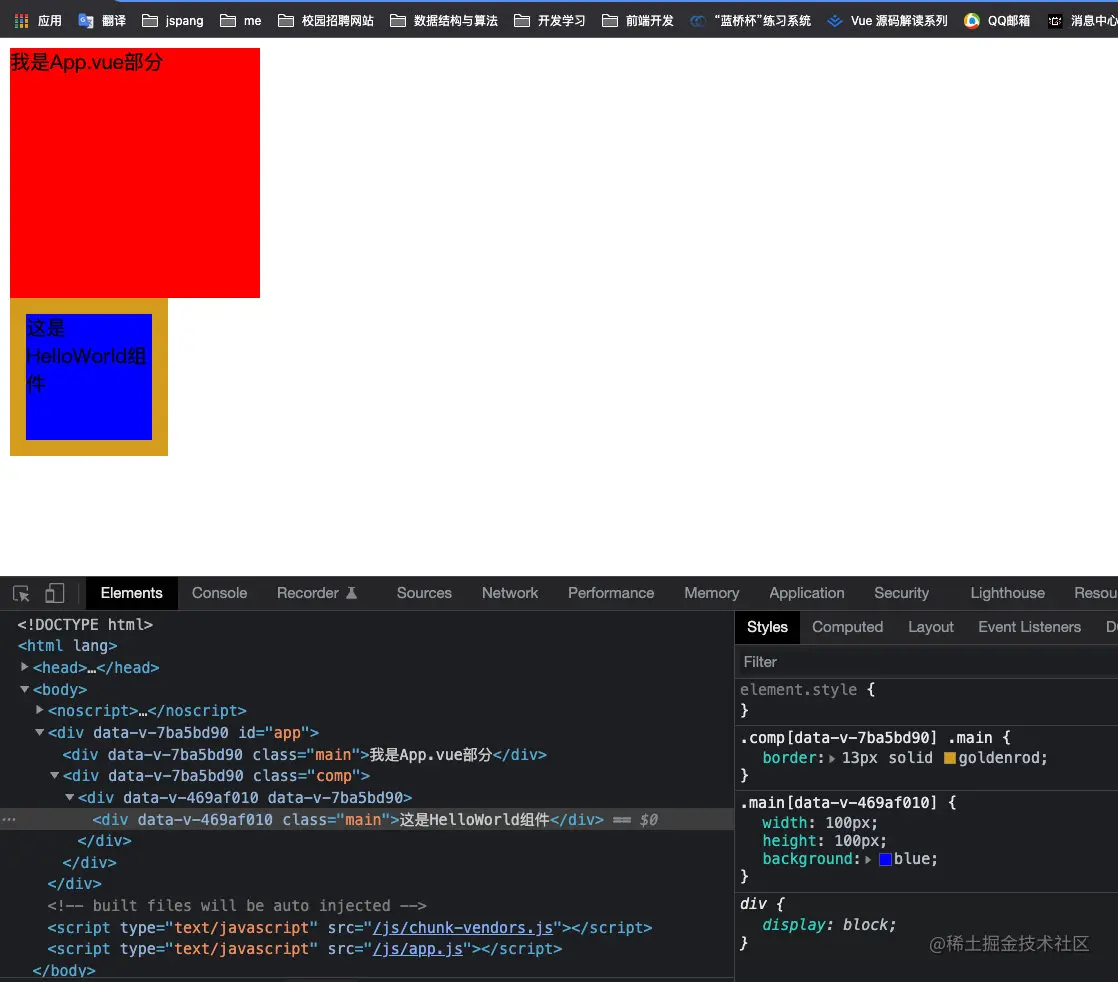Click the Recorder flask icon
The width and height of the screenshot is (1118, 982).
[352, 593]
